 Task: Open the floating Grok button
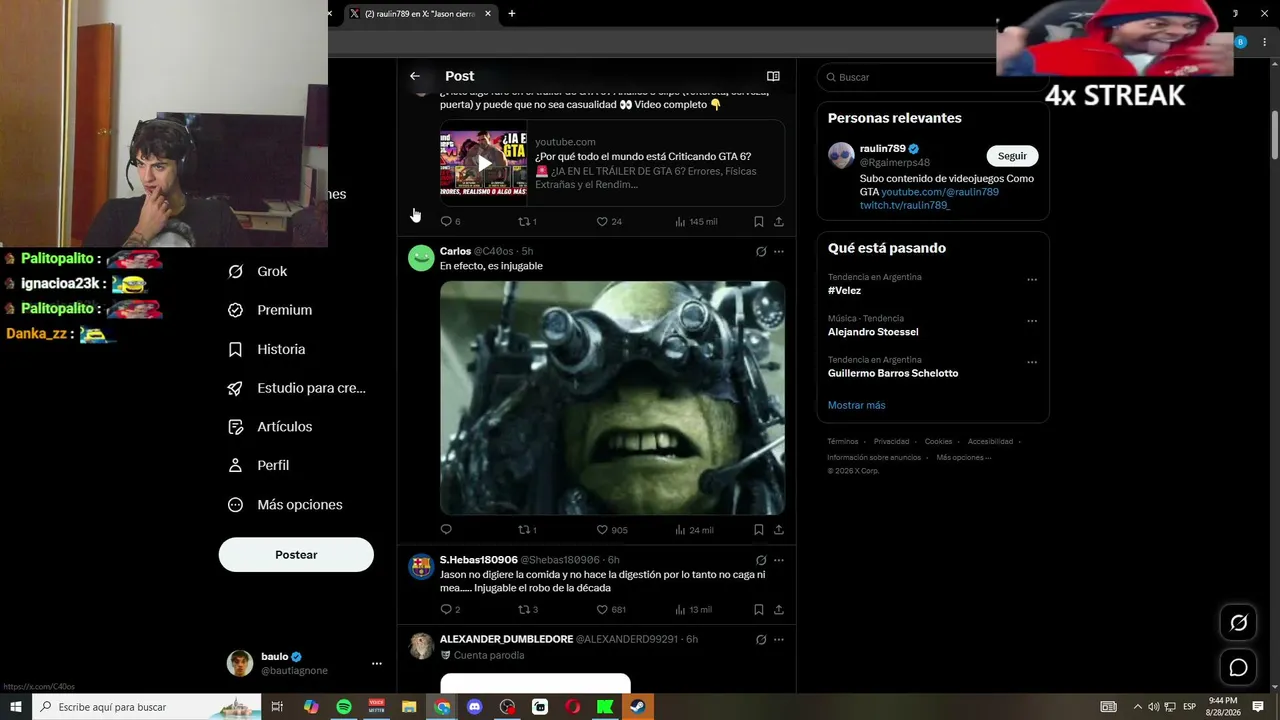coord(1238,623)
